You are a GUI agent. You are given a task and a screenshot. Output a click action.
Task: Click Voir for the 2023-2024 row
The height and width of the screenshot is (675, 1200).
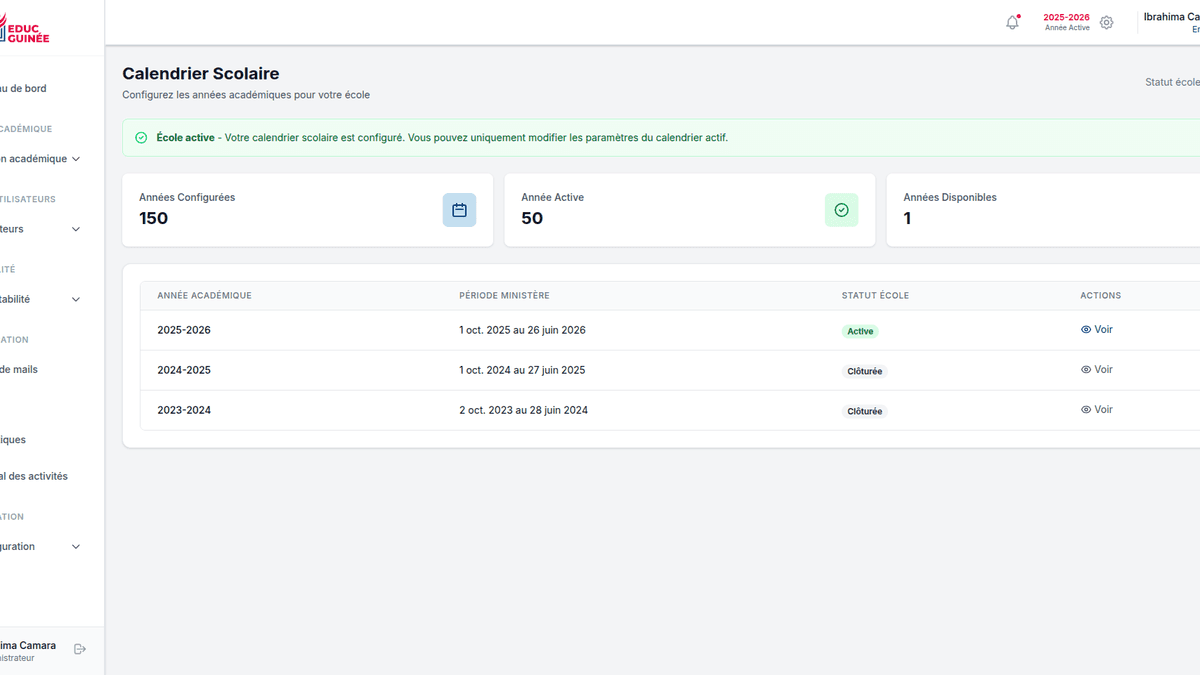tap(1096, 410)
